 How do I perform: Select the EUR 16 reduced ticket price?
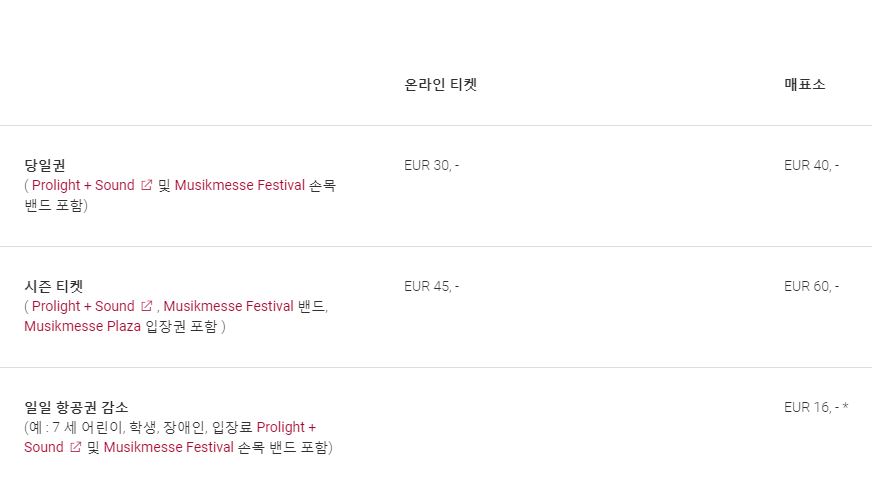point(816,408)
